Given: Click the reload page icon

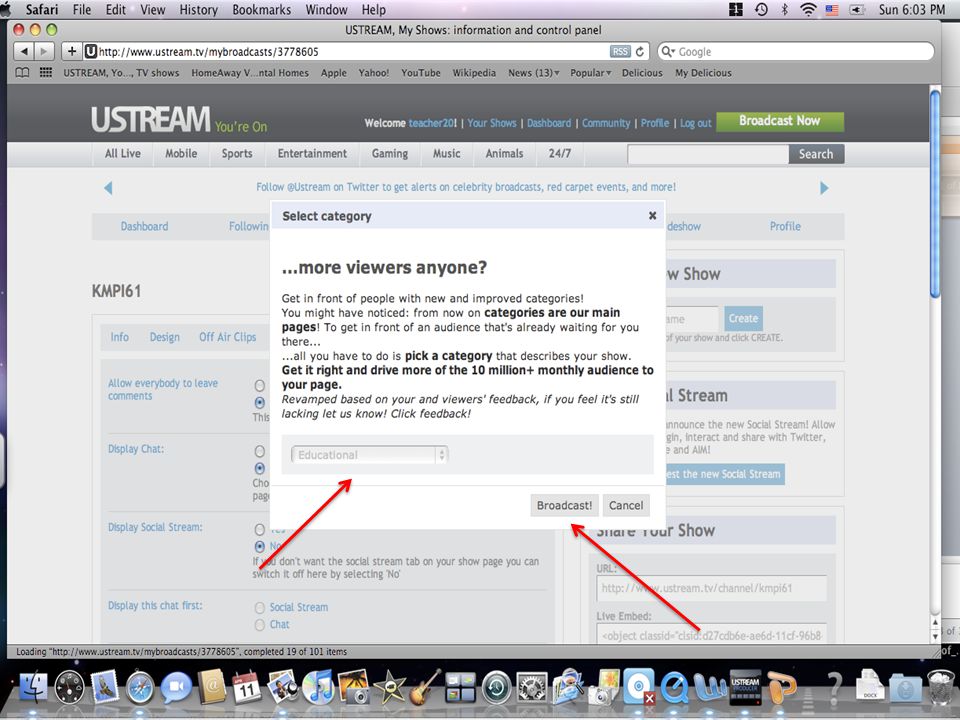Looking at the screenshot, I should pyautogui.click(x=640, y=51).
